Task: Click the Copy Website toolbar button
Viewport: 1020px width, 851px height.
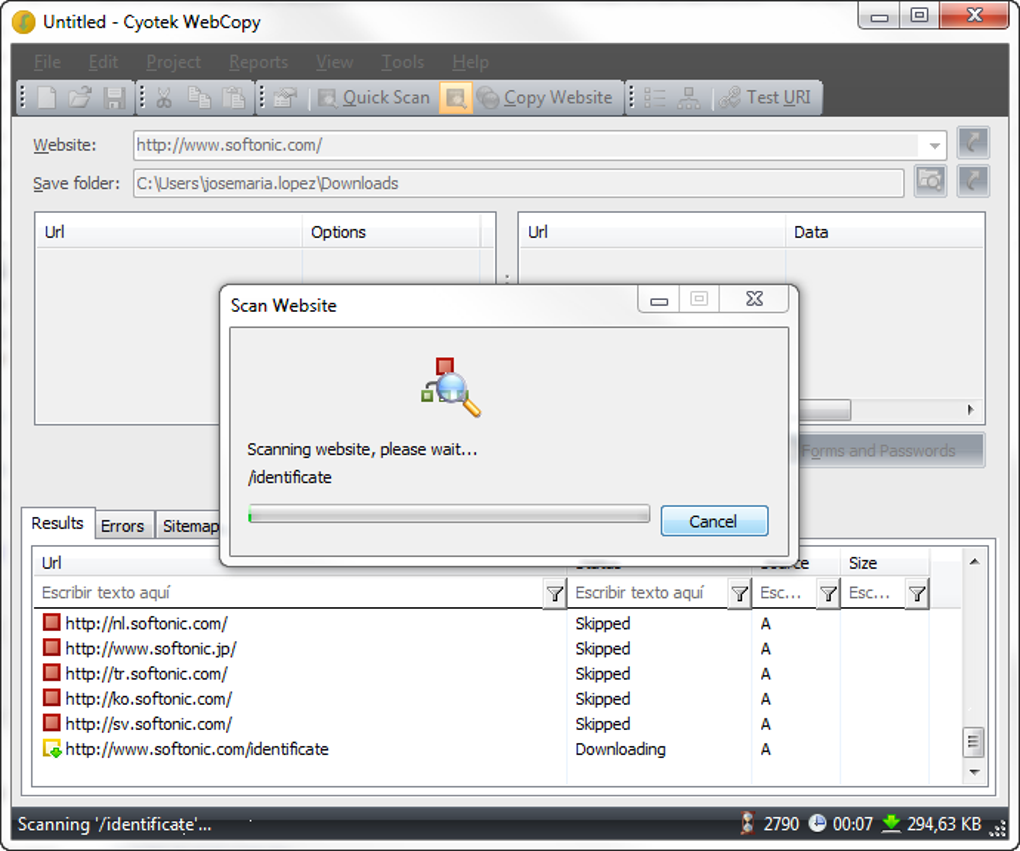Action: click(x=545, y=98)
